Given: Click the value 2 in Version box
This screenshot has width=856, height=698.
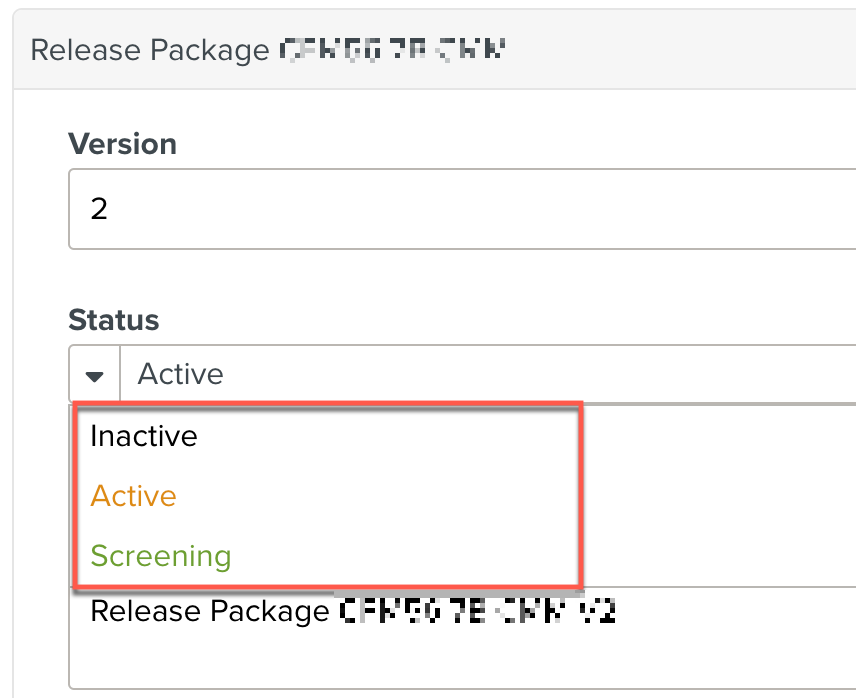Looking at the screenshot, I should click(x=99, y=210).
